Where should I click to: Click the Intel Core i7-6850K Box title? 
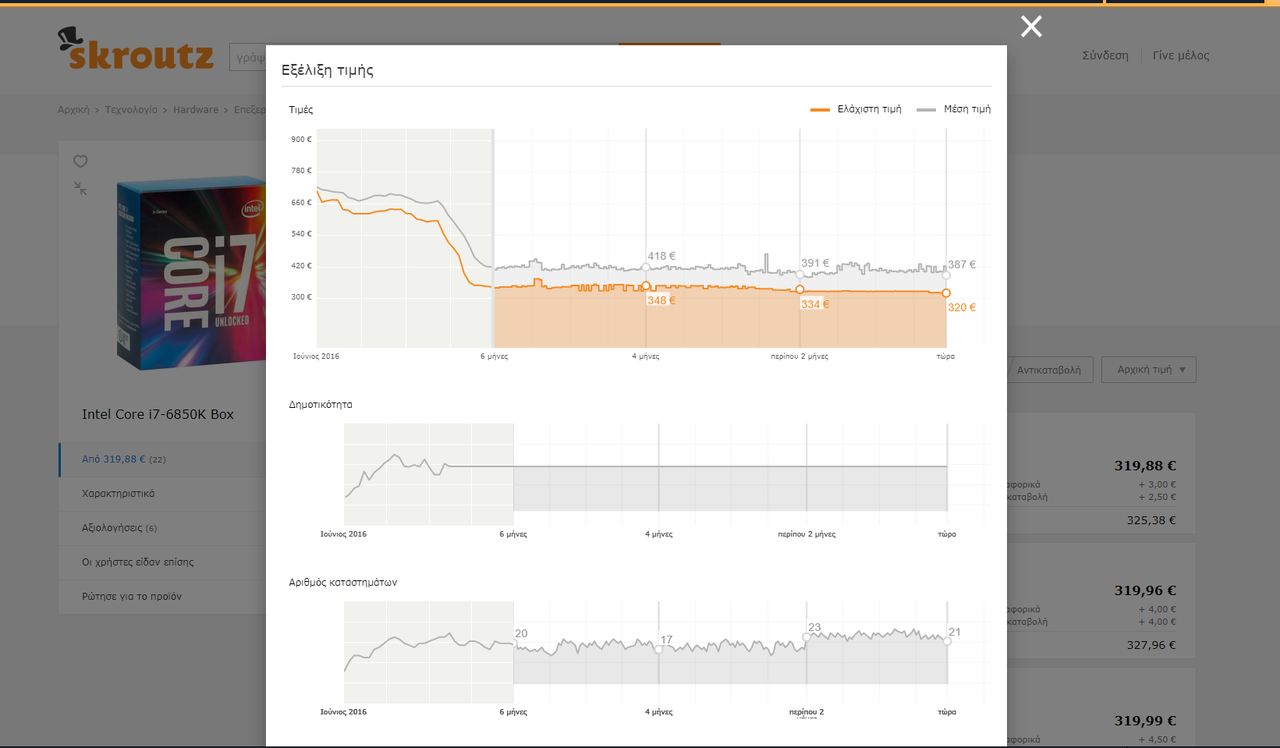point(158,414)
